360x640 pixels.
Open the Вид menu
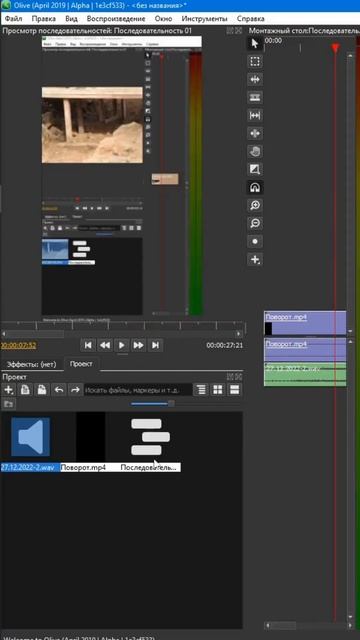(x=71, y=19)
